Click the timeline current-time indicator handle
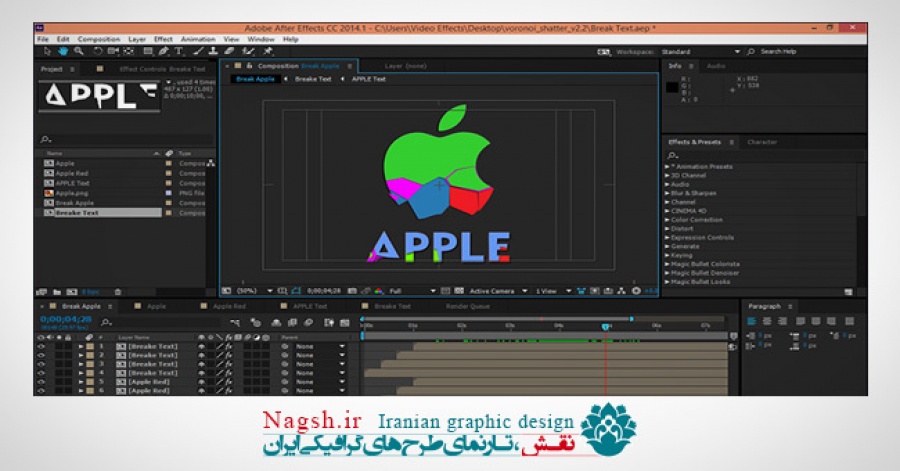 606,326
